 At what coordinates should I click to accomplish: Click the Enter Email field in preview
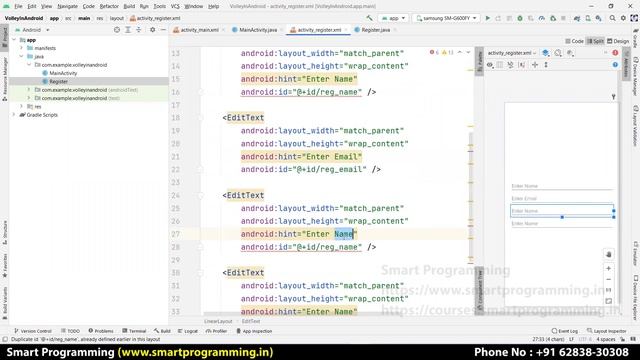tap(562, 198)
